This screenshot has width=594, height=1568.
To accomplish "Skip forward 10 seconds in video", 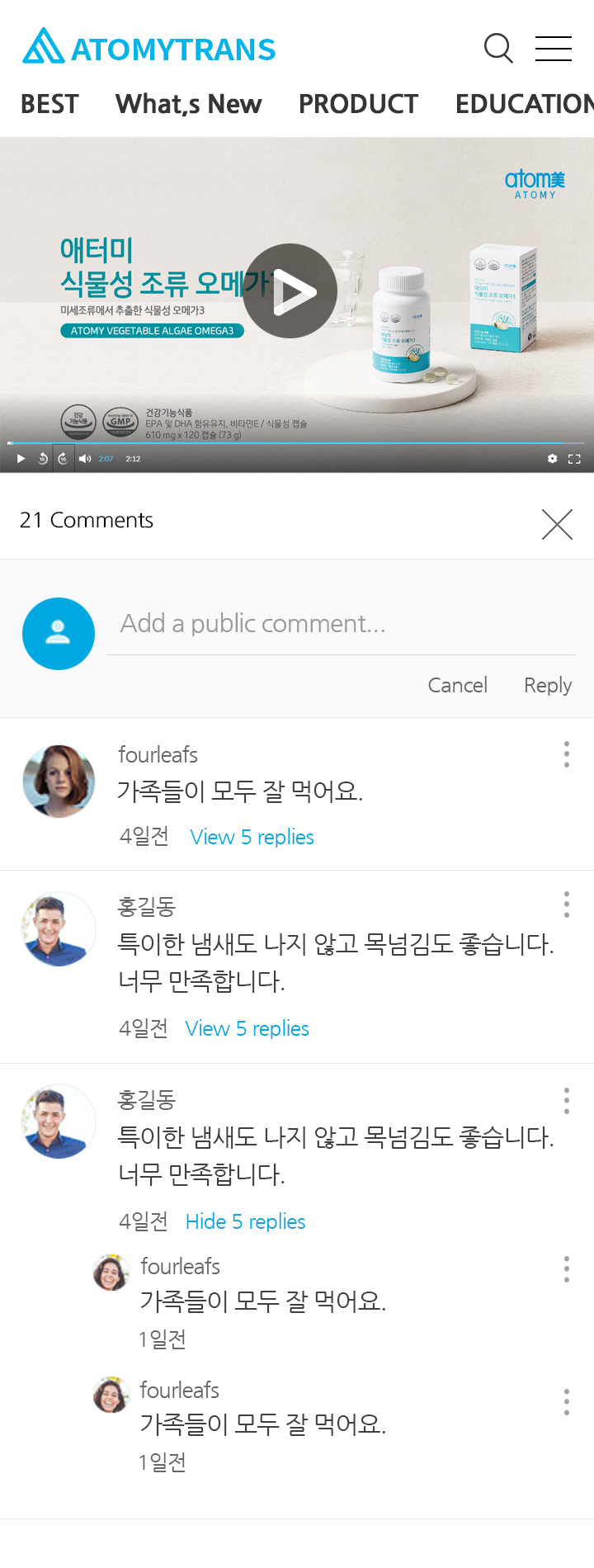I will [63, 459].
